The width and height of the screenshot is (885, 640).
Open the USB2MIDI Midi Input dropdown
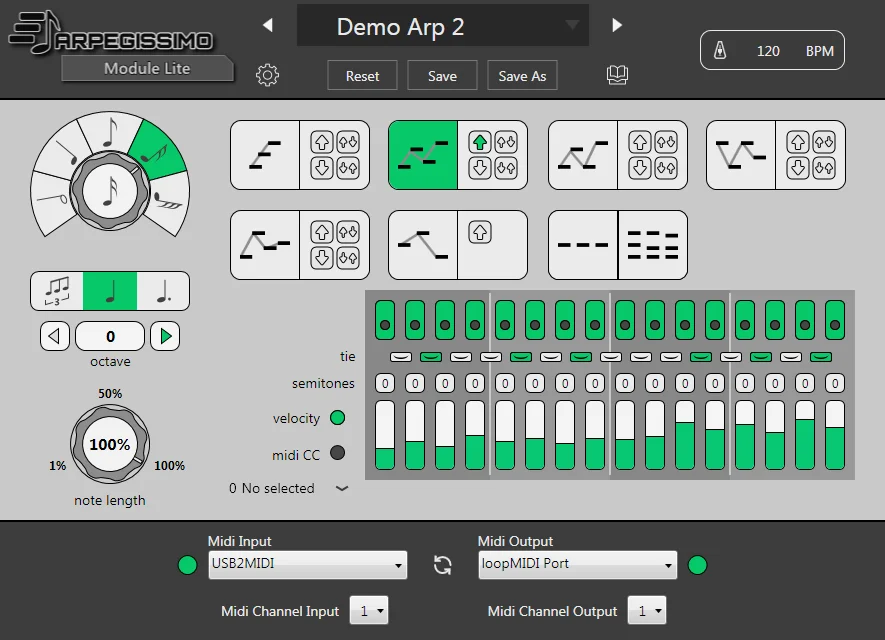coord(308,565)
